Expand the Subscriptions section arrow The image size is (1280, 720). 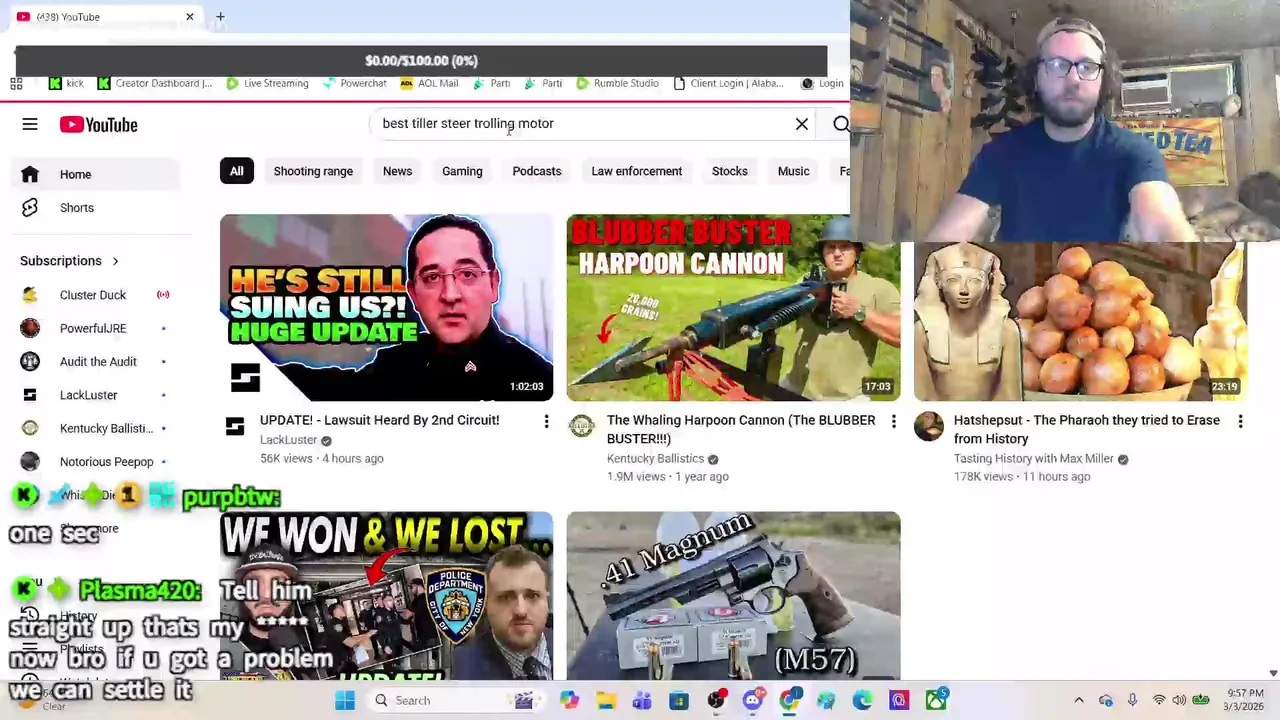click(115, 261)
